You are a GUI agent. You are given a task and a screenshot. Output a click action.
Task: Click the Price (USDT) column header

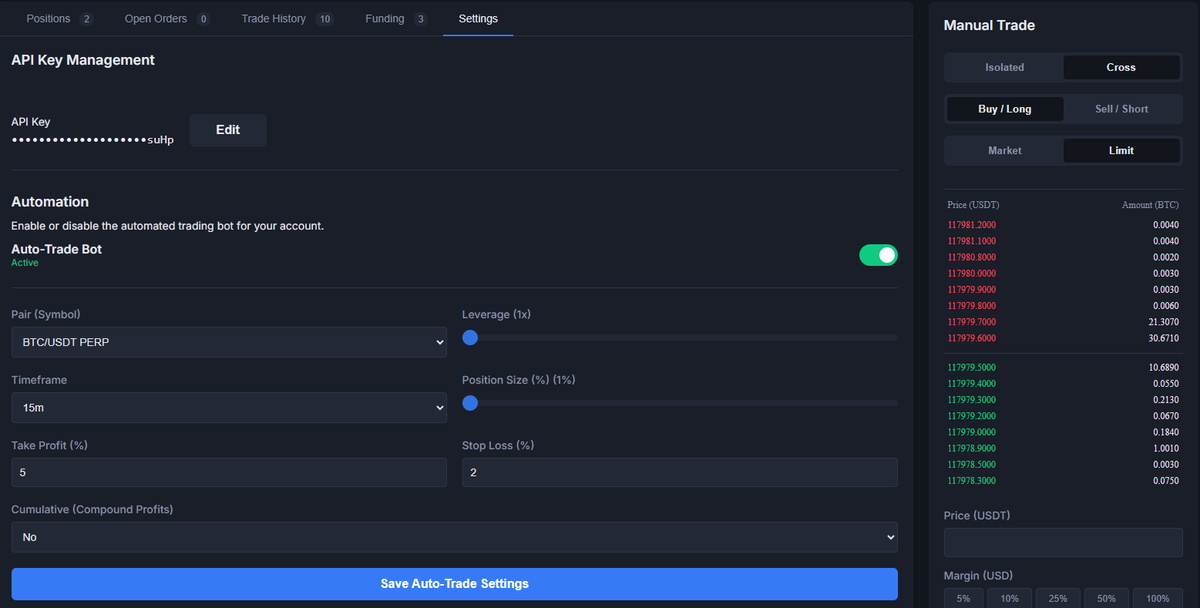pos(973,204)
